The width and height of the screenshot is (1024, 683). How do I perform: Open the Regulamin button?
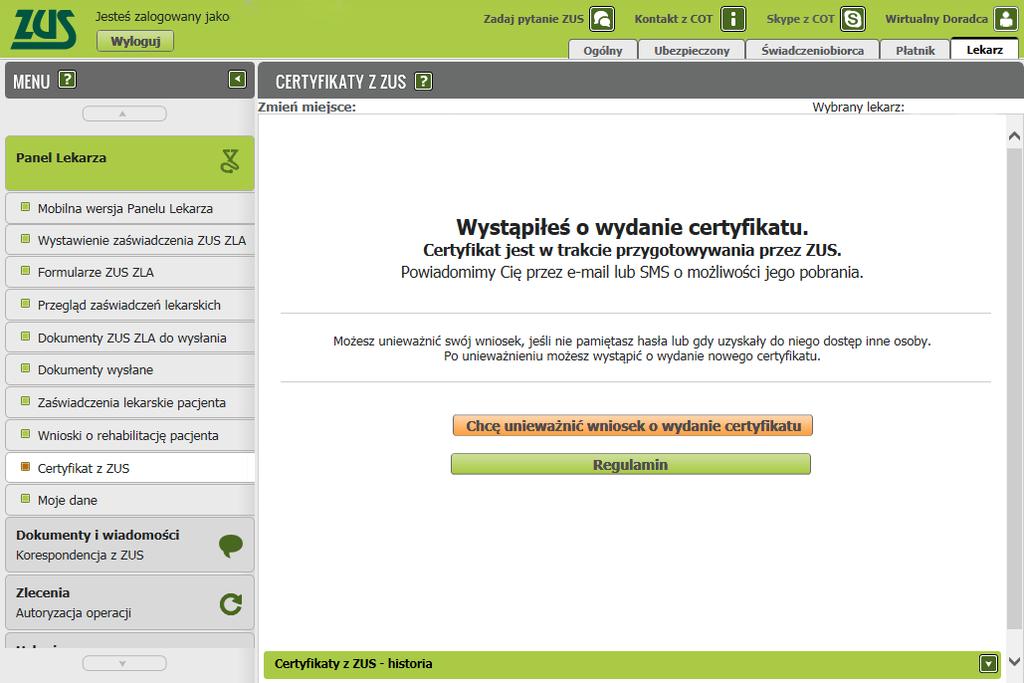coord(631,464)
